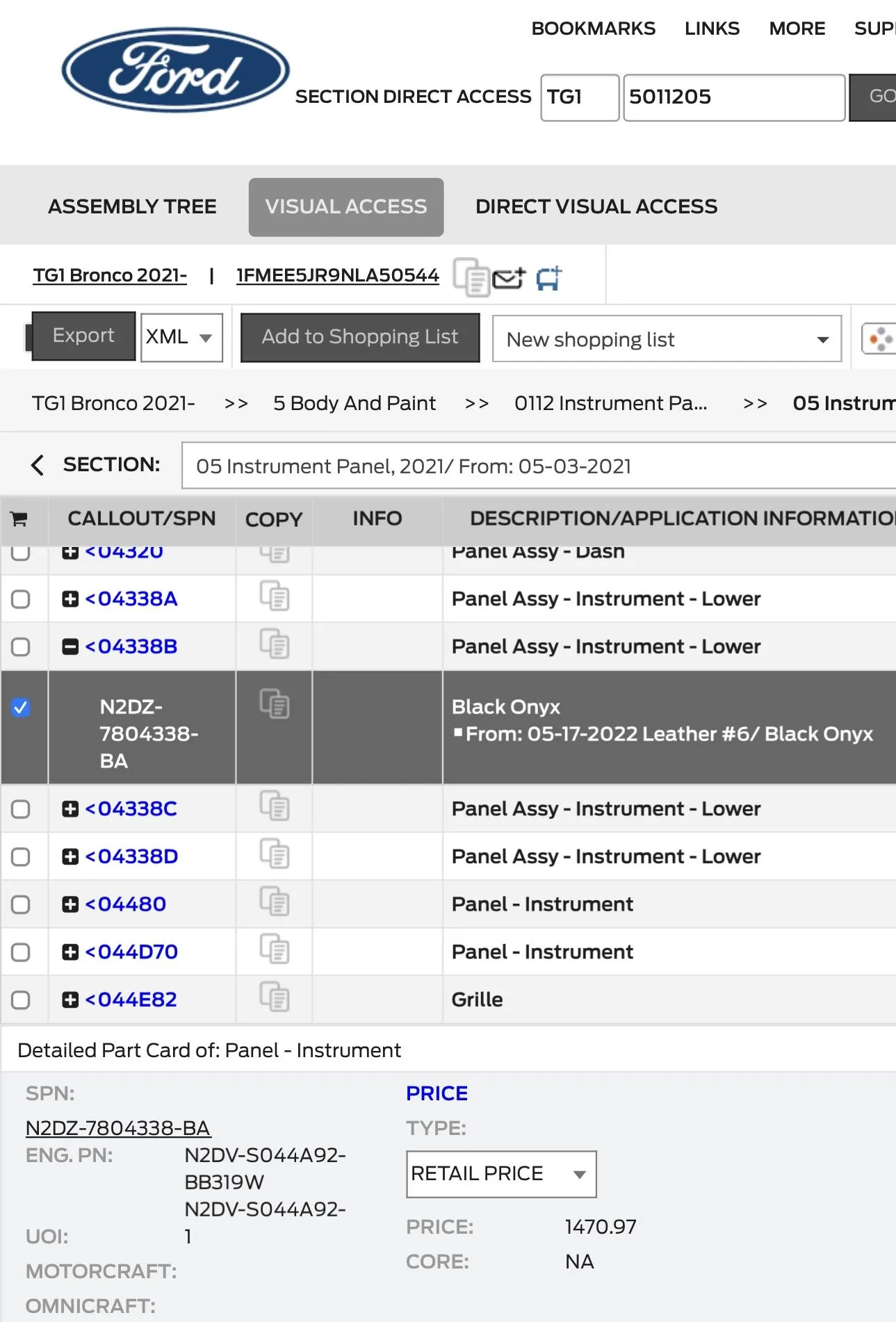Select the checkbox for 04338A
Screen dimensions: 896x1322
[x=21, y=599]
